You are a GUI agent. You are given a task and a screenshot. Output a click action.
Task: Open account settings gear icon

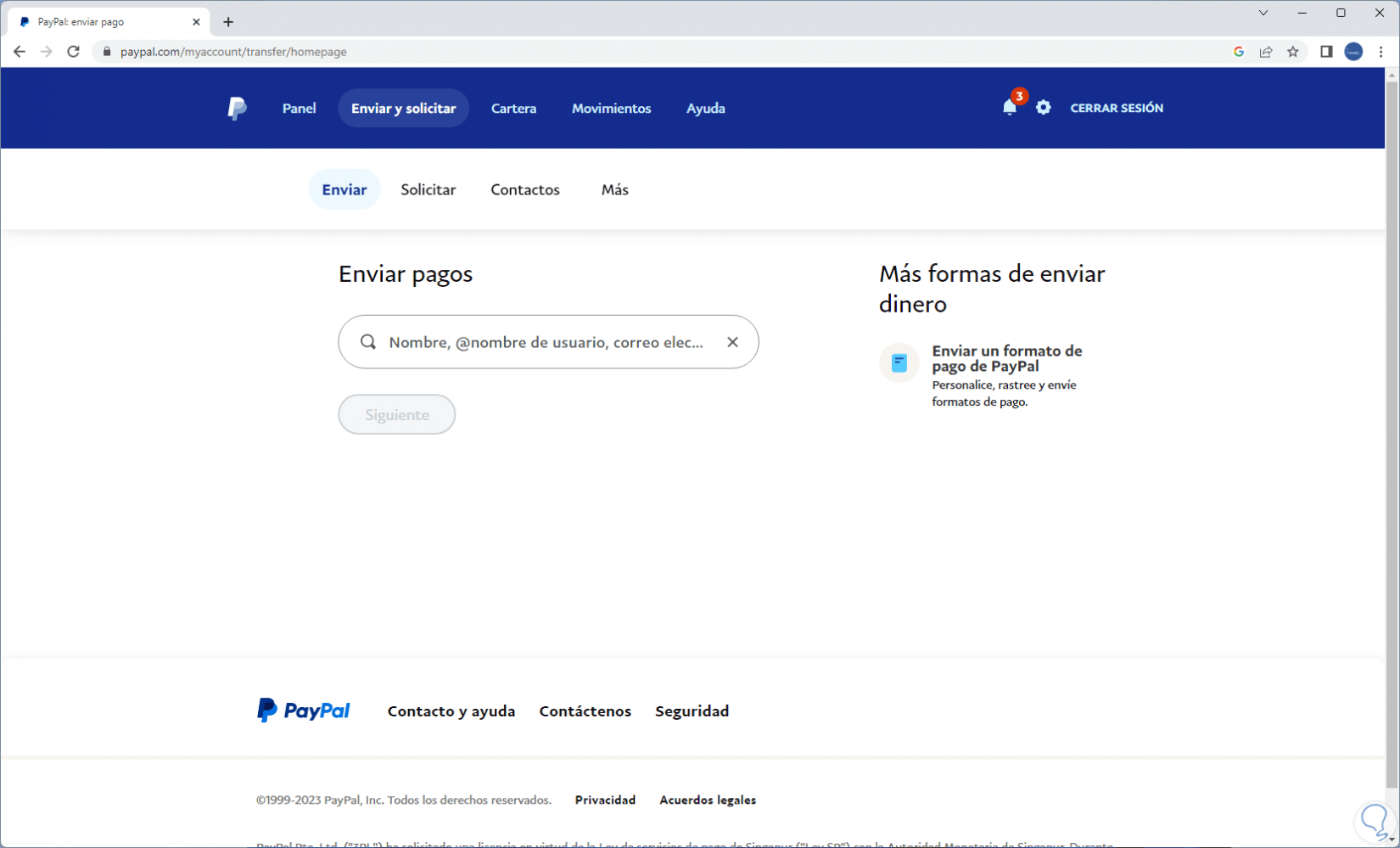point(1044,108)
